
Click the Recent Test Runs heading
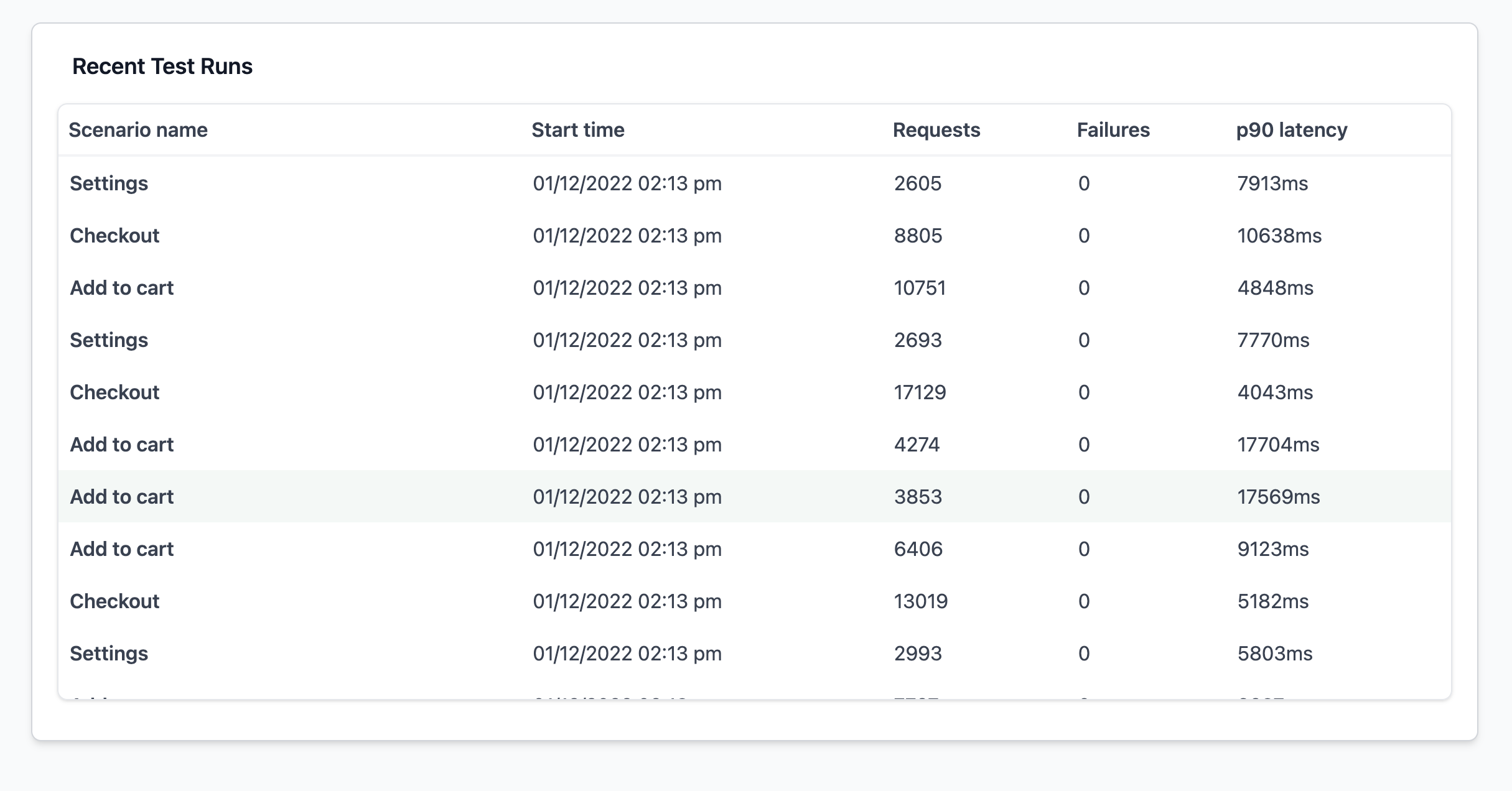(x=162, y=66)
